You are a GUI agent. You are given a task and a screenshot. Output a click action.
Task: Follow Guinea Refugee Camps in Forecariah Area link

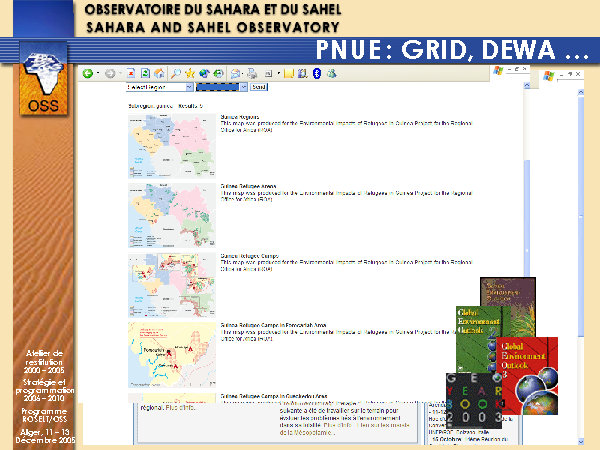[x=274, y=325]
